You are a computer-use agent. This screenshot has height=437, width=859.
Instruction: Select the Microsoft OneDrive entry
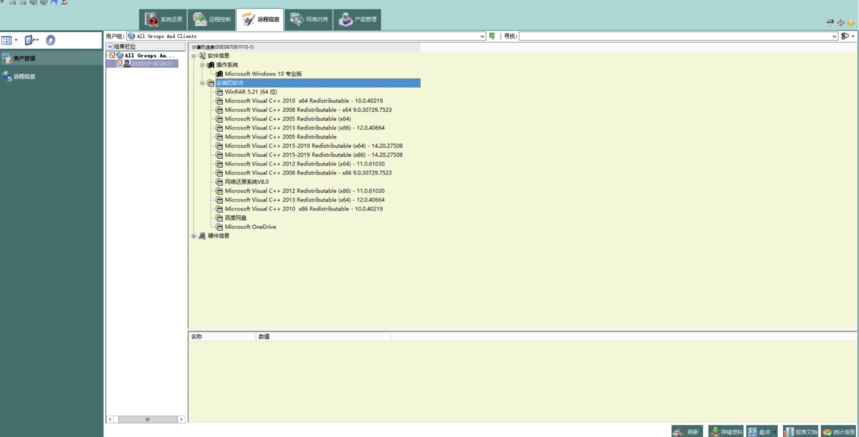coord(250,227)
